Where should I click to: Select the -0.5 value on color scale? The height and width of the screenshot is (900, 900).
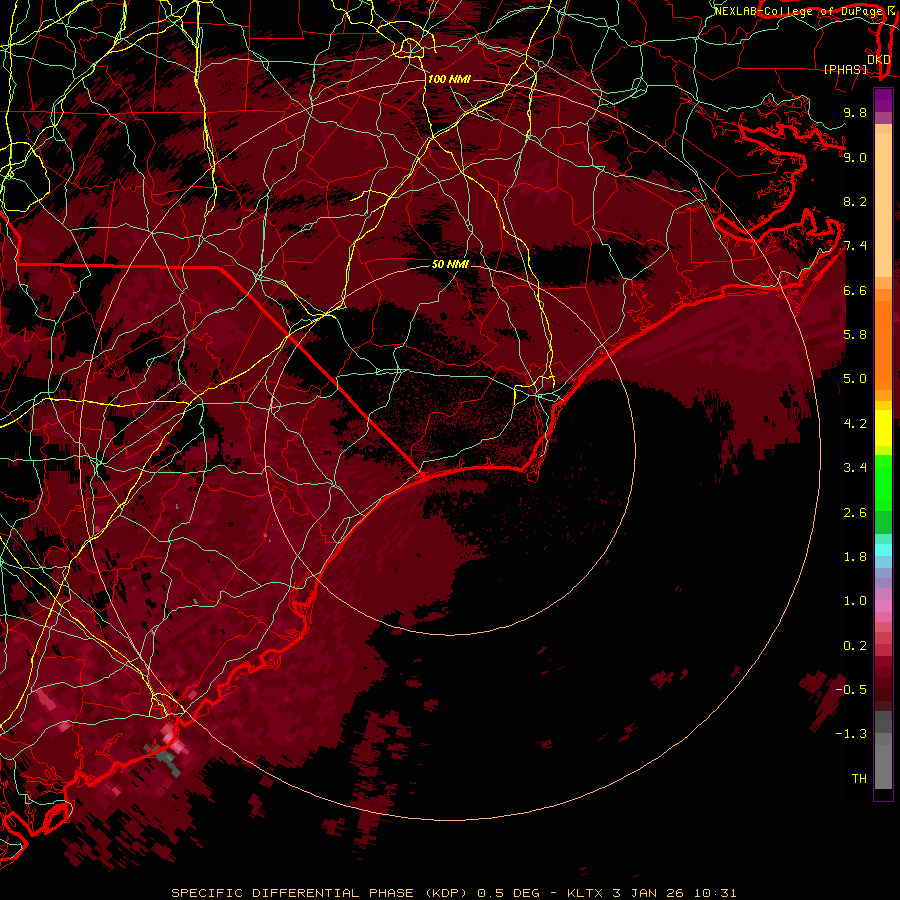click(x=851, y=690)
